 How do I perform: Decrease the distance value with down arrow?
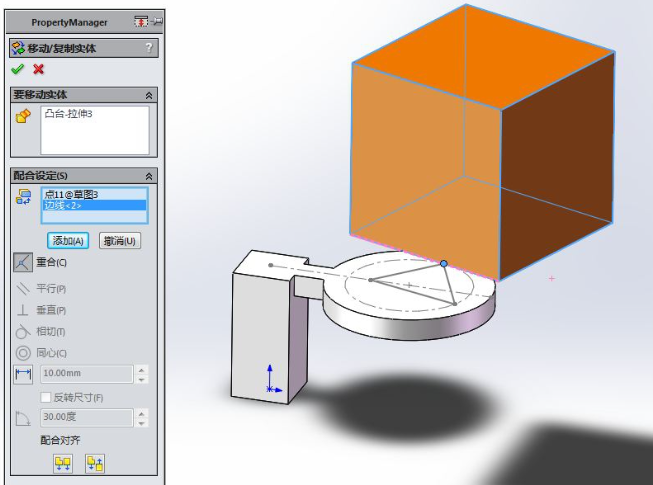(x=142, y=379)
